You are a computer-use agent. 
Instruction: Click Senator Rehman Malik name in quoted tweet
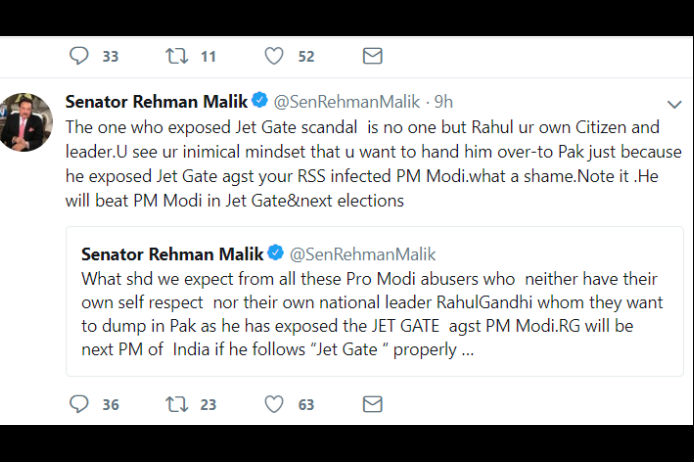(x=172, y=254)
